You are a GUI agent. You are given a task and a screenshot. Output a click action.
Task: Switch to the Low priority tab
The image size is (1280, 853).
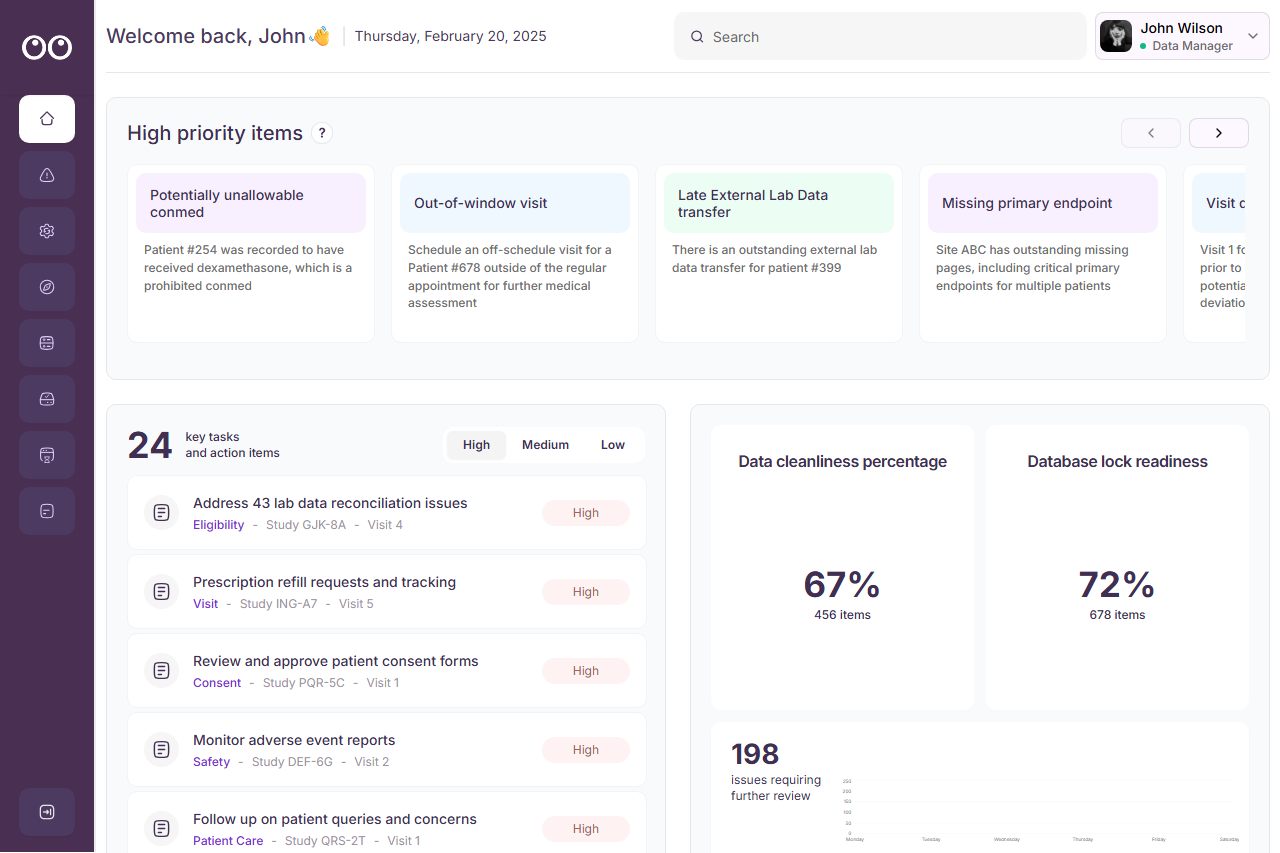[x=613, y=445]
